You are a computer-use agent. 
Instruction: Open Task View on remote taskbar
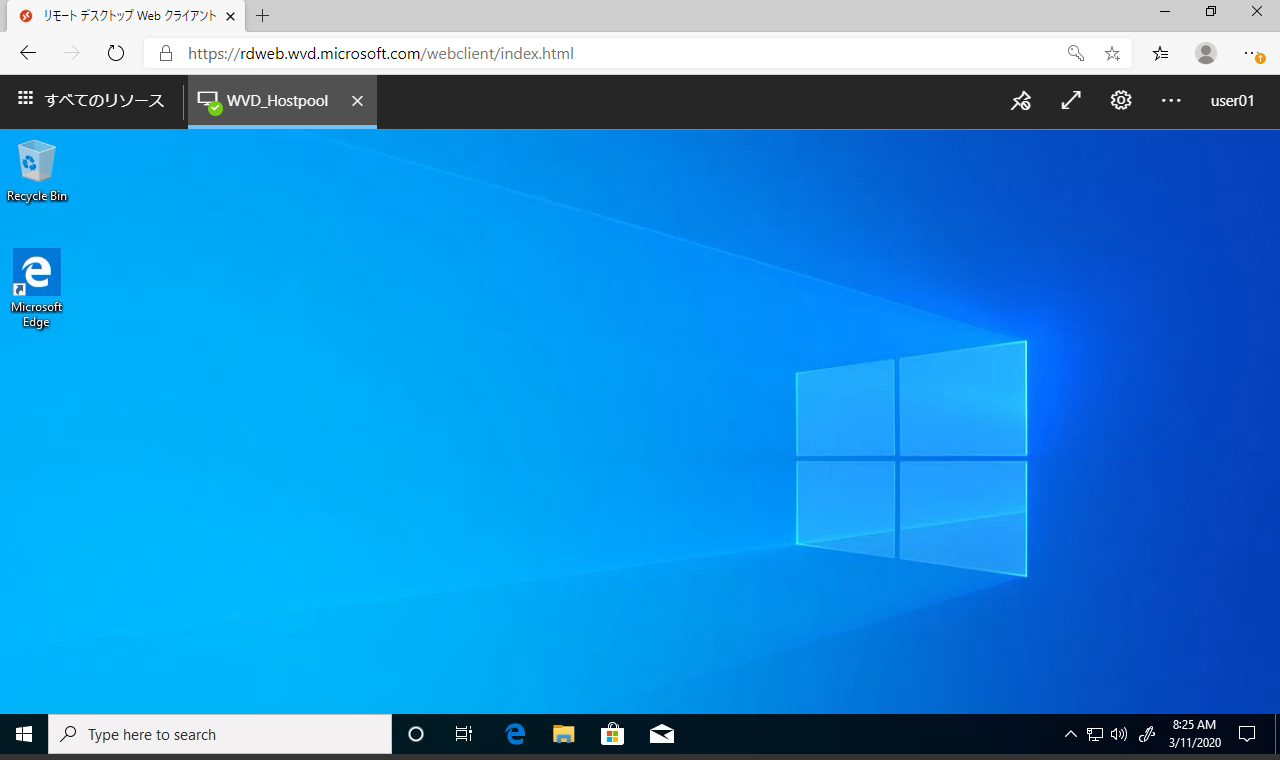pyautogui.click(x=464, y=734)
